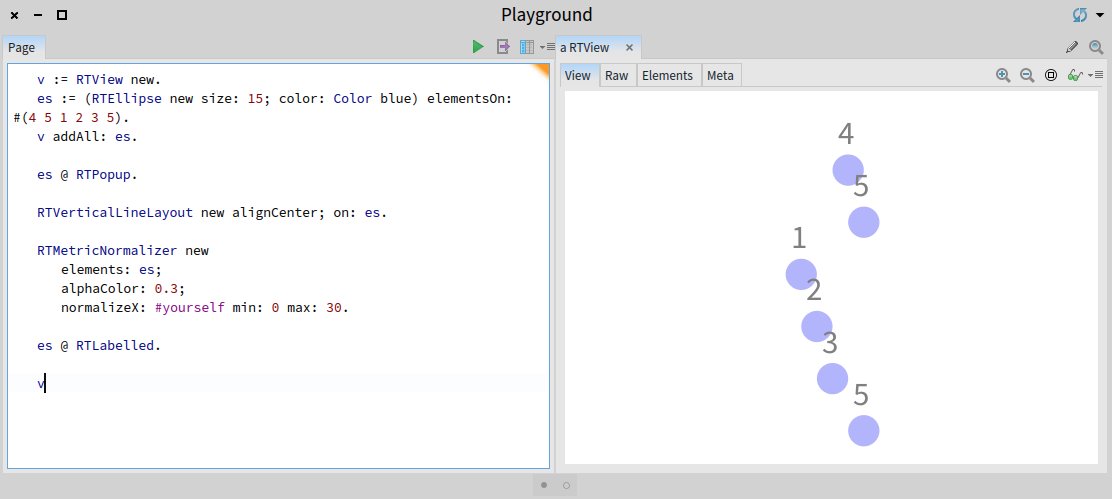This screenshot has height=499, width=1112.
Task: Zoom out the RTView canvas
Action: (1027, 75)
